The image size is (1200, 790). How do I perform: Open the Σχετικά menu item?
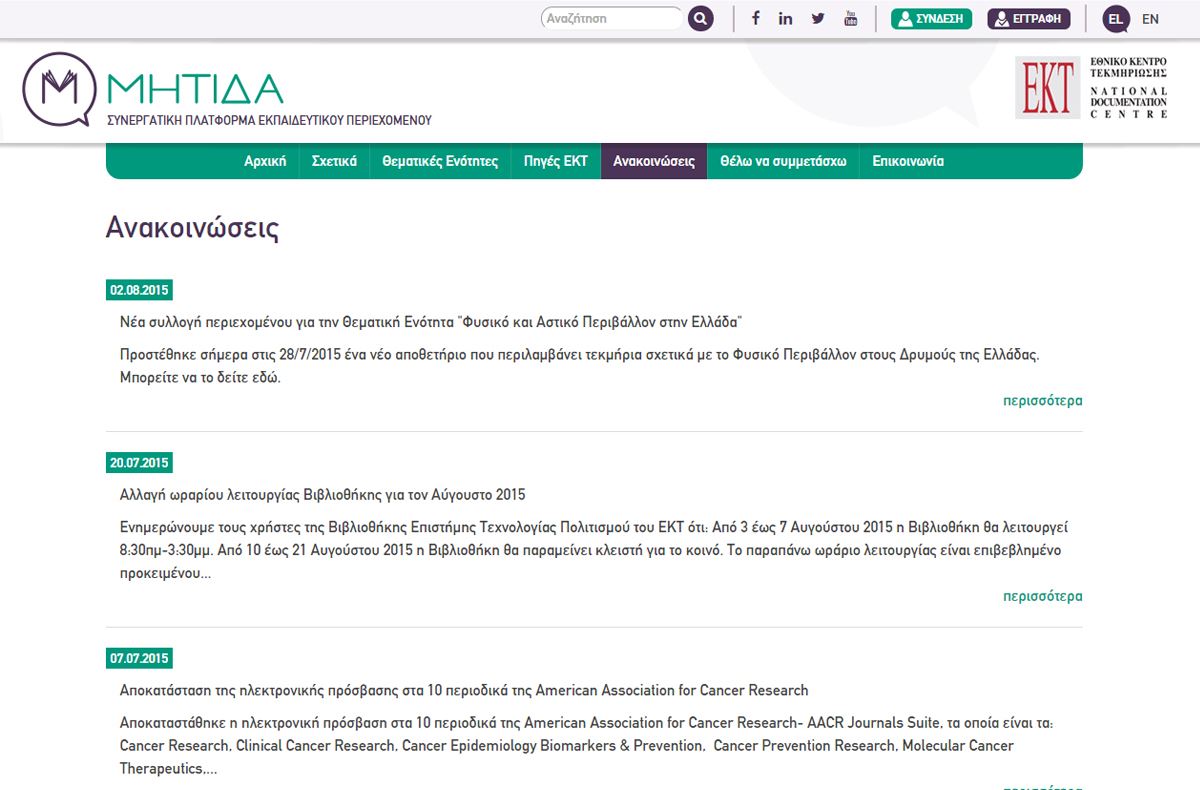click(x=334, y=161)
